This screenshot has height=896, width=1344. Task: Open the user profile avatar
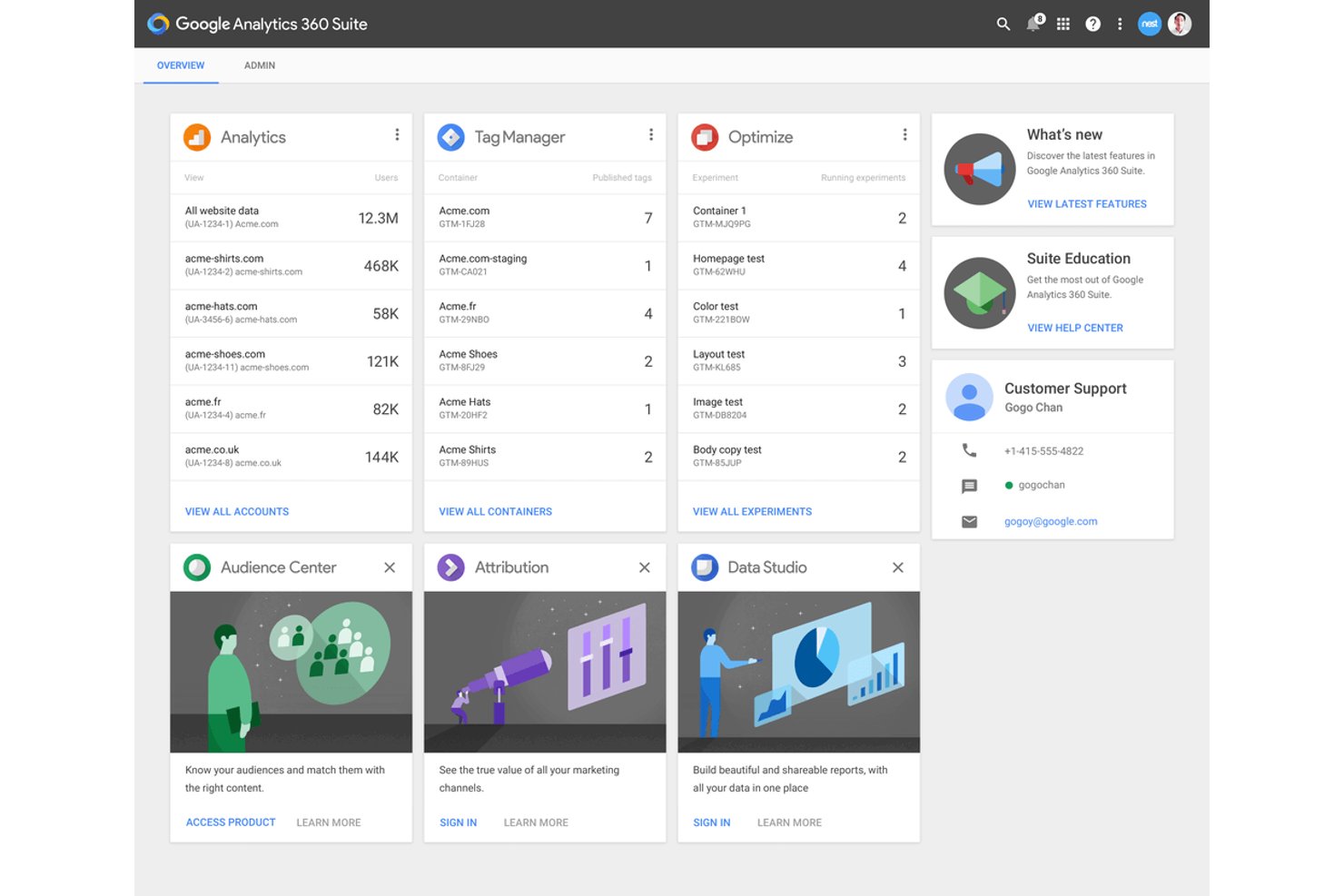click(x=1180, y=24)
